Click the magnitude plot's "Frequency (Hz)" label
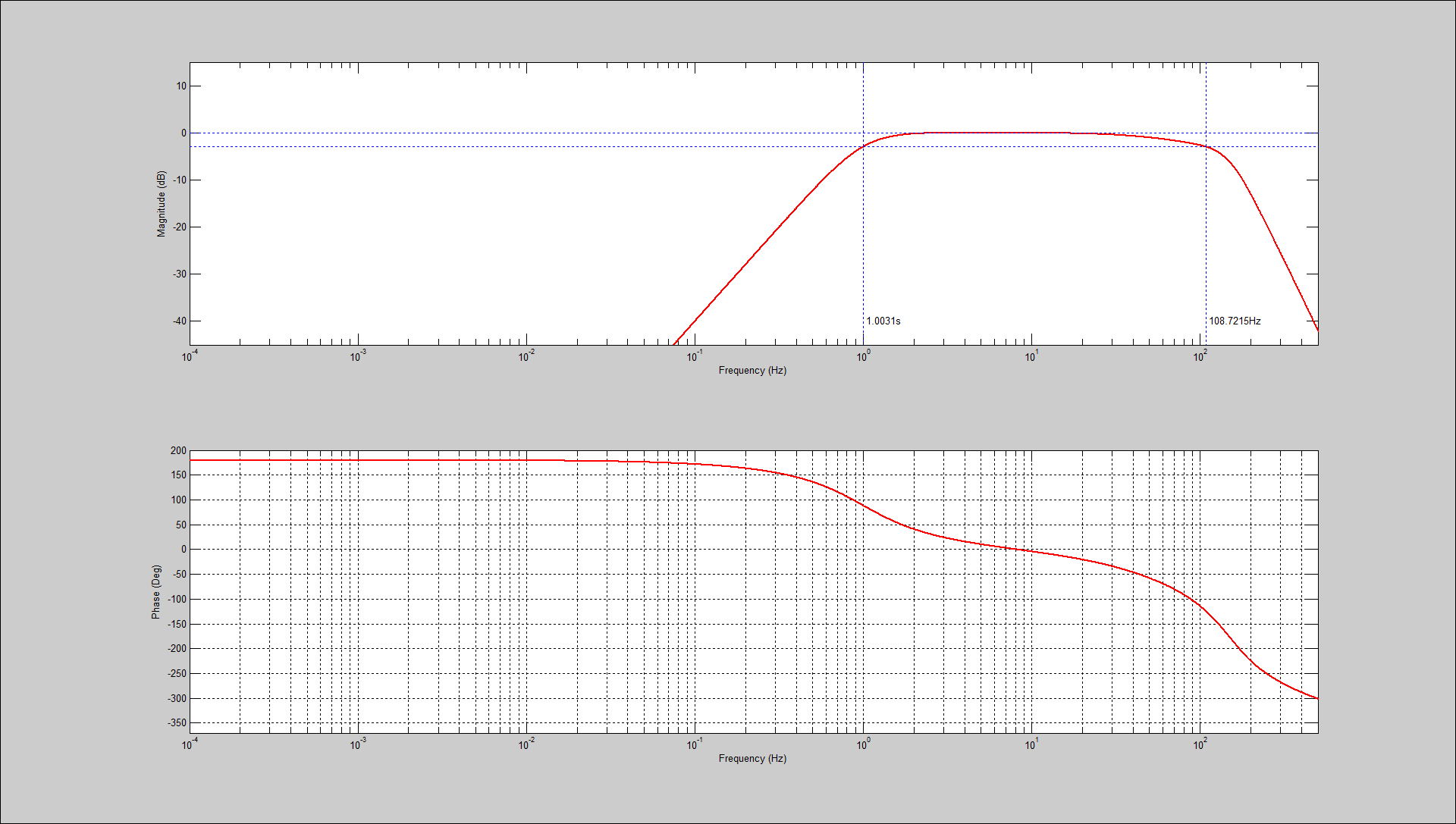Image resolution: width=1456 pixels, height=824 pixels. pyautogui.click(x=752, y=371)
